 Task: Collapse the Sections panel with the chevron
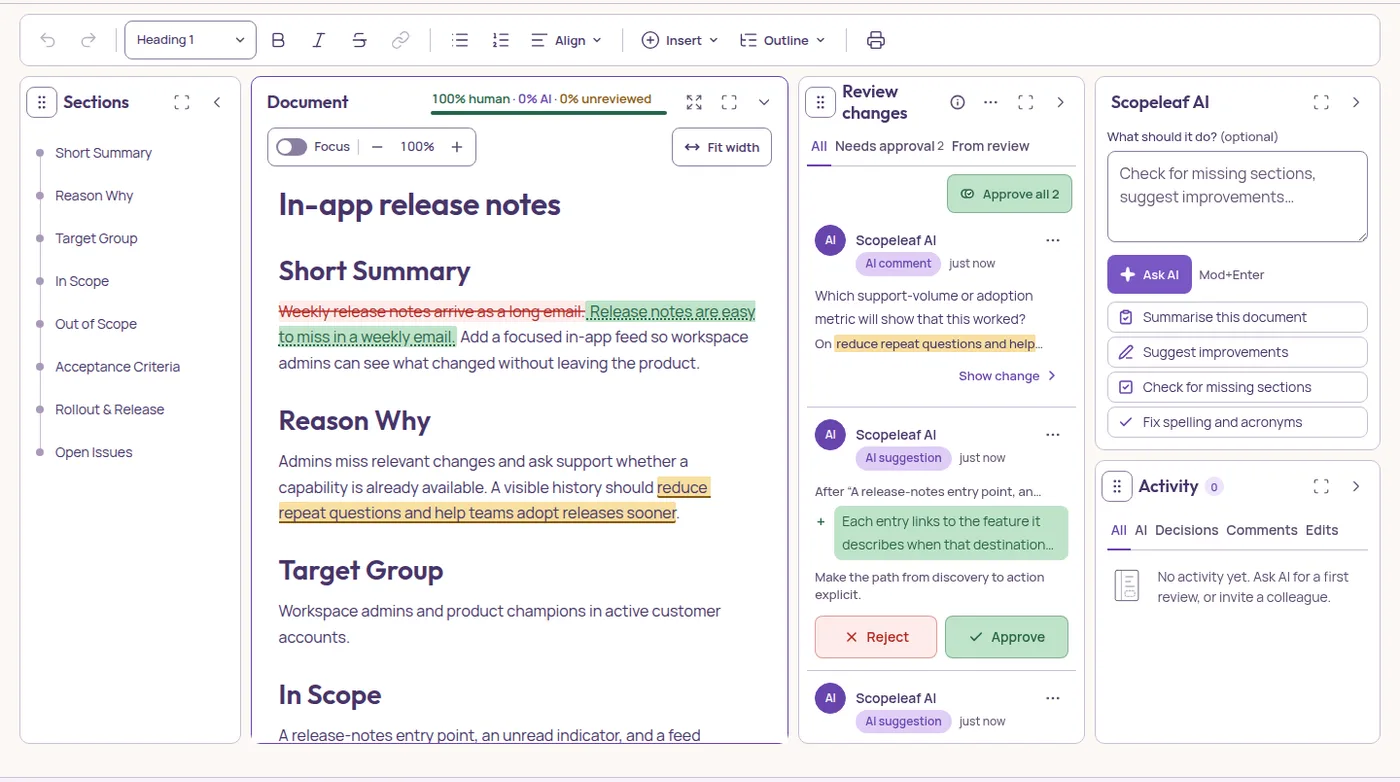coord(217,102)
